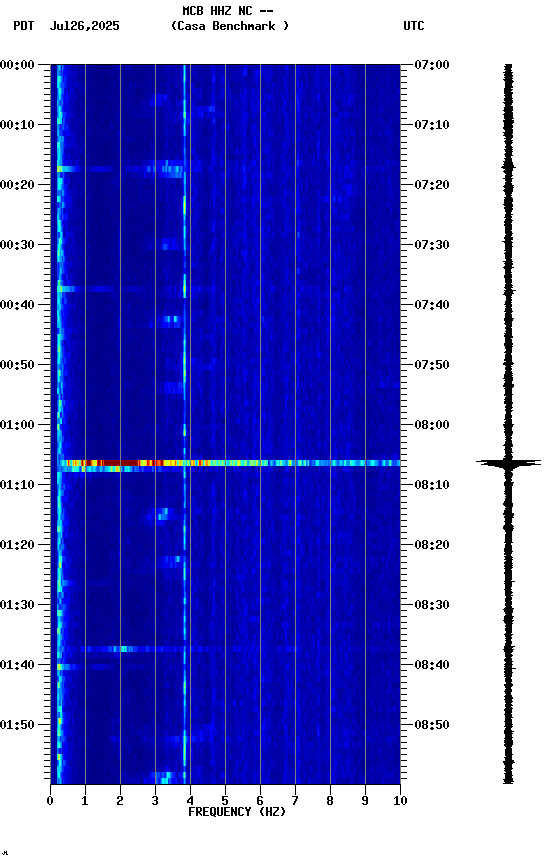The width and height of the screenshot is (552, 864).
Task: Click the PDT time label '00:40'
Action: (17, 305)
